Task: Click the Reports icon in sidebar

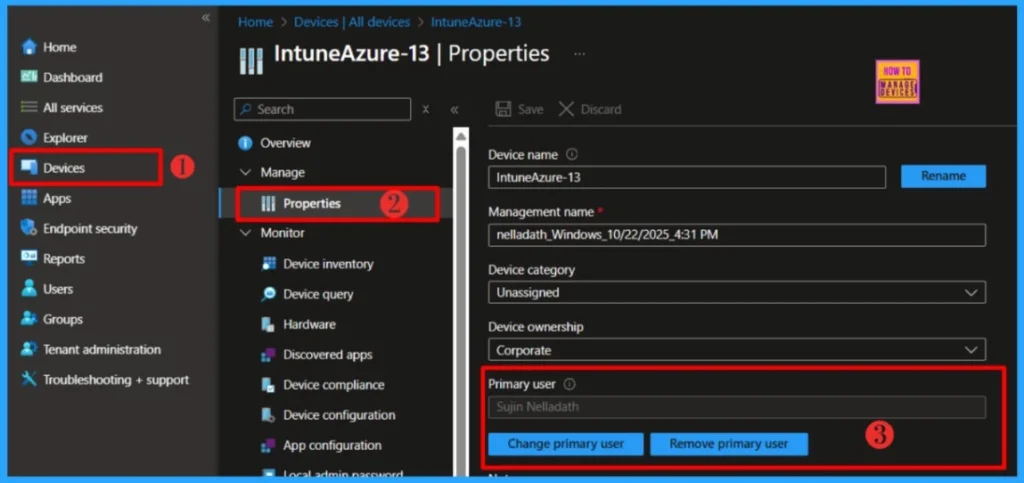Action: point(28,258)
